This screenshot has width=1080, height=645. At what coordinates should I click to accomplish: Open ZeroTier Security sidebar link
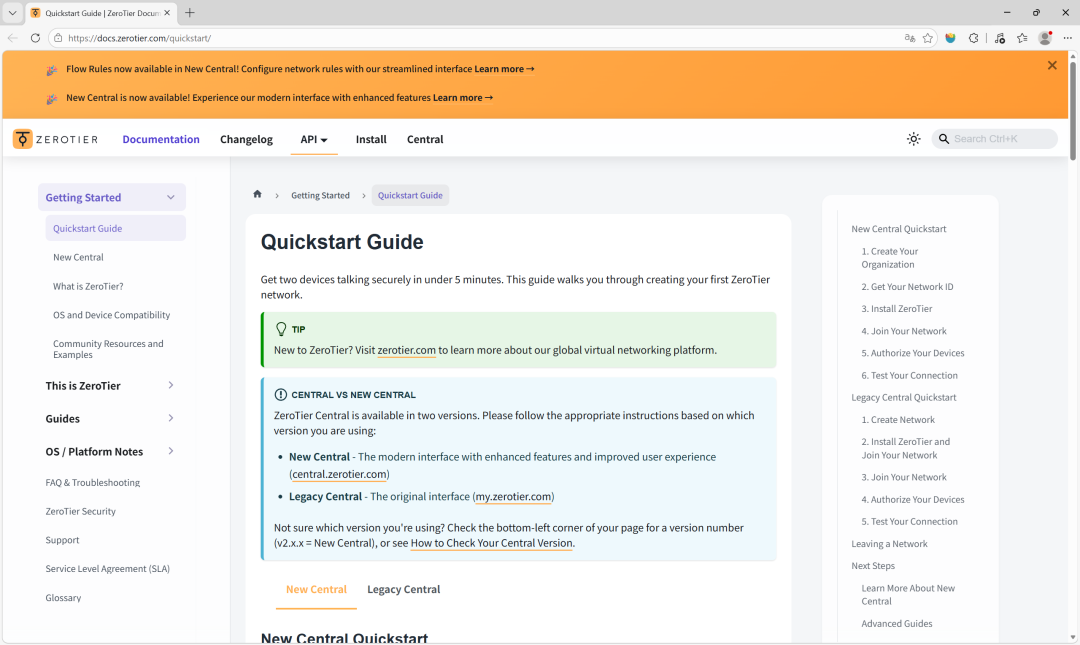(x=81, y=511)
